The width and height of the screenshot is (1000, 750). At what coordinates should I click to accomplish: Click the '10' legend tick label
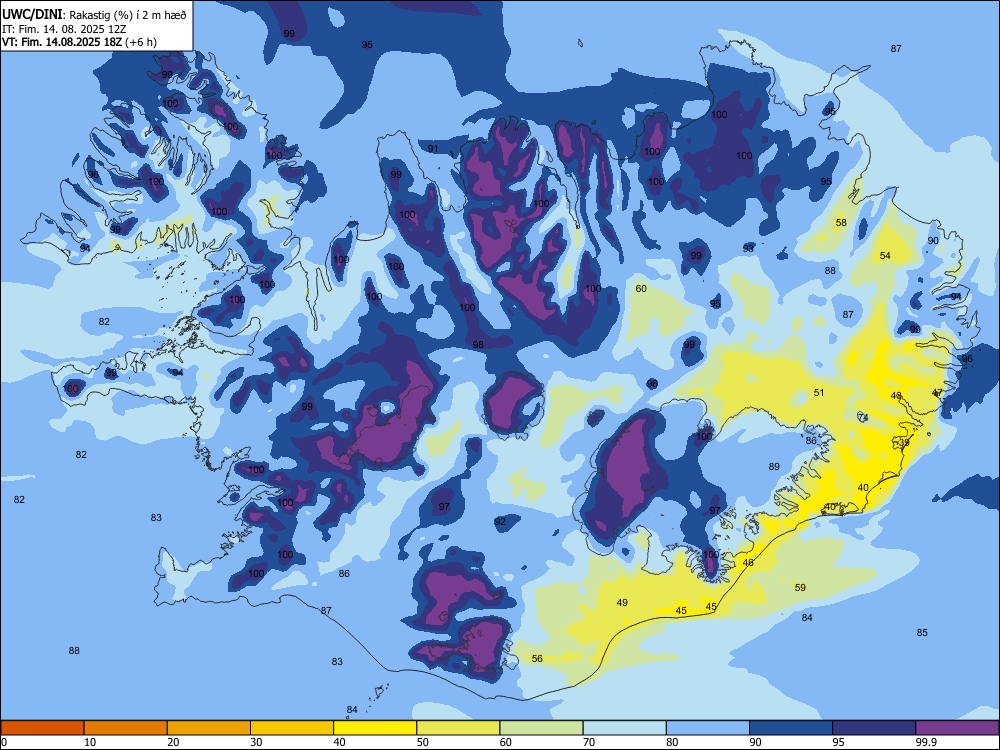90,742
